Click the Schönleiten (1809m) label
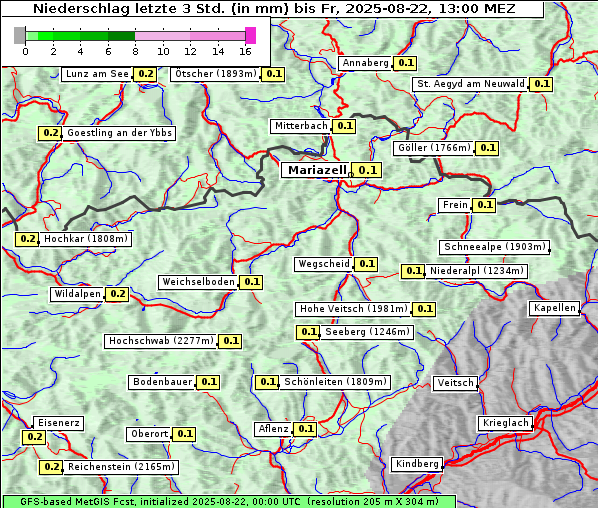The image size is (598, 508). (x=335, y=382)
